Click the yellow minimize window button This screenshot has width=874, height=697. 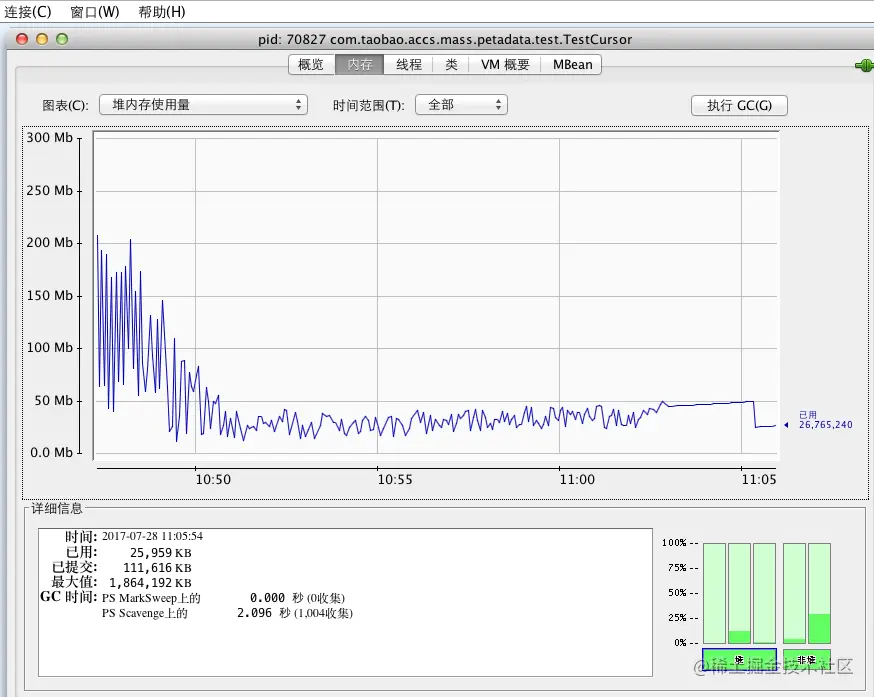pyautogui.click(x=42, y=39)
